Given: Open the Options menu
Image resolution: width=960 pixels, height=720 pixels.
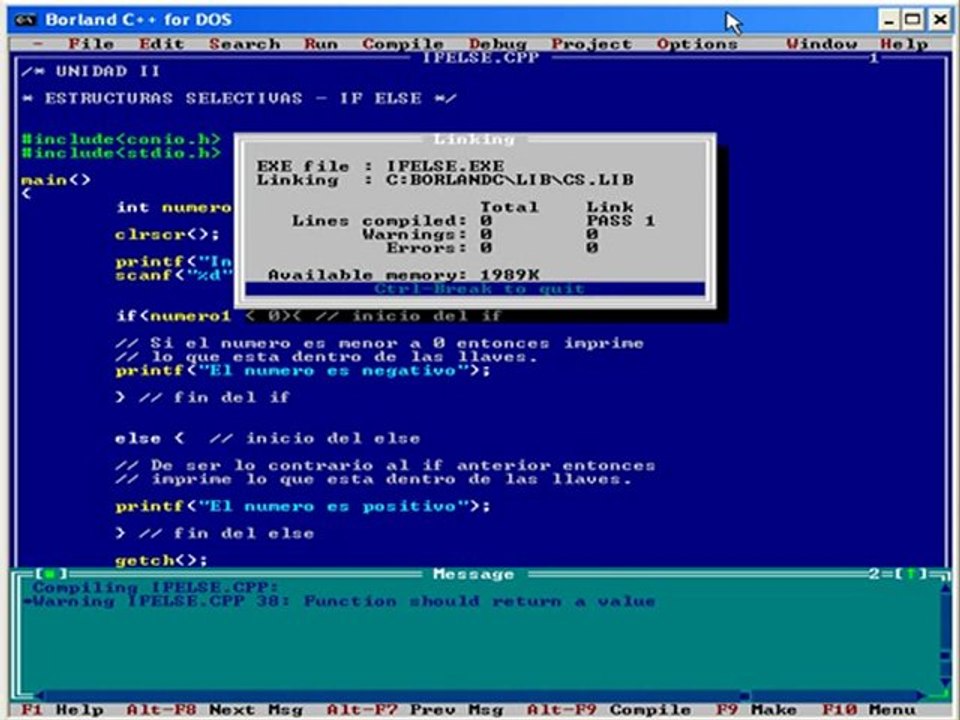Looking at the screenshot, I should [x=697, y=44].
